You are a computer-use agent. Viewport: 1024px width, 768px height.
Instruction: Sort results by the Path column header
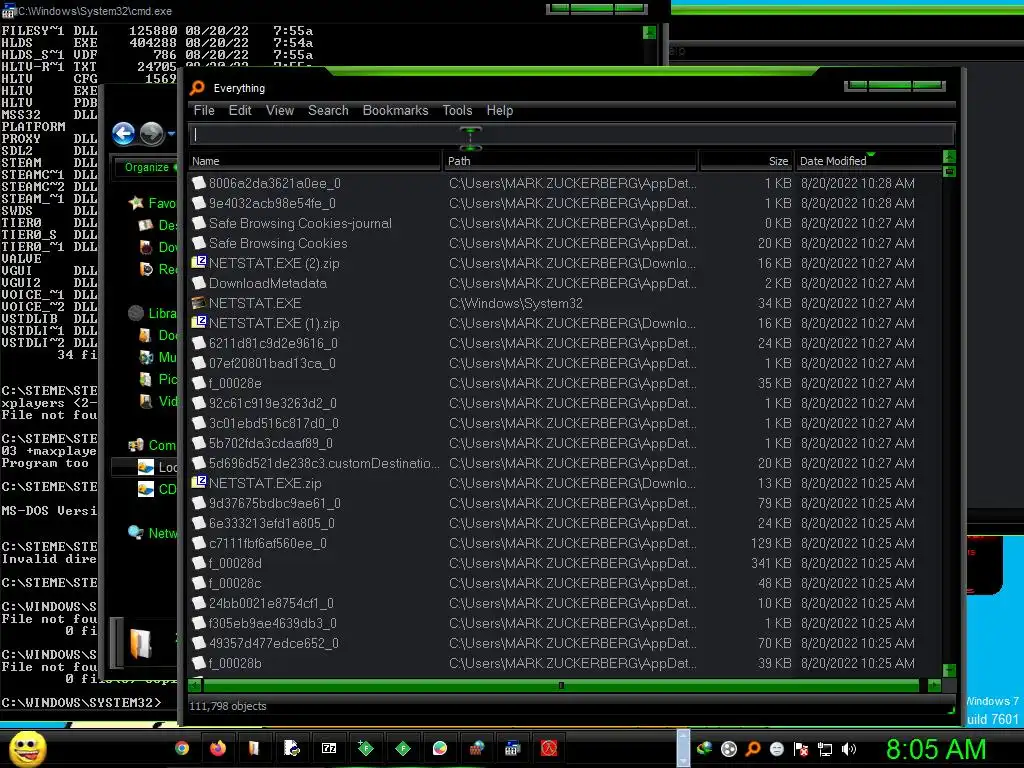[x=570, y=161]
